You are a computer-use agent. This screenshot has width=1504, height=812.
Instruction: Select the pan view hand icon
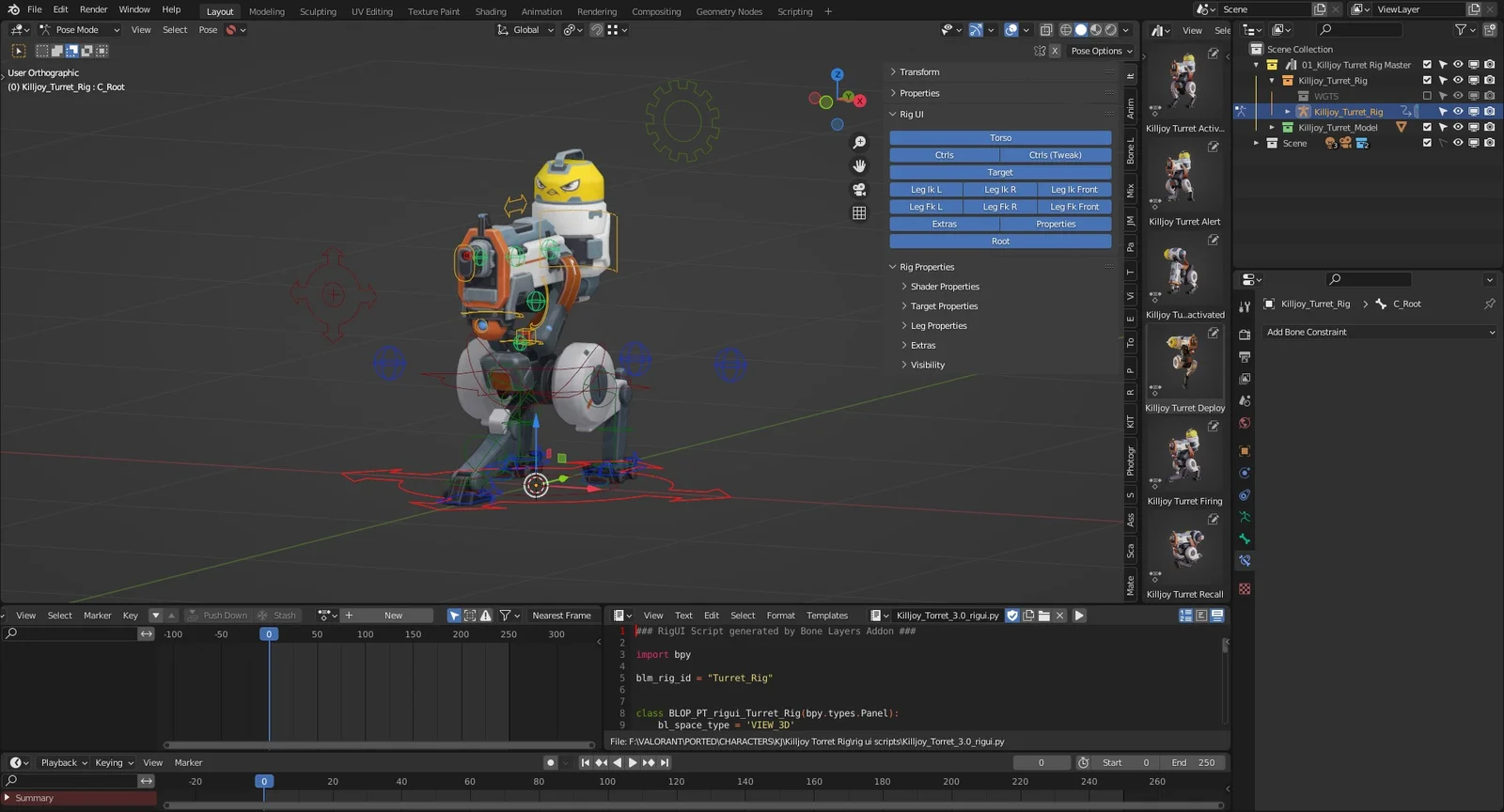click(859, 166)
